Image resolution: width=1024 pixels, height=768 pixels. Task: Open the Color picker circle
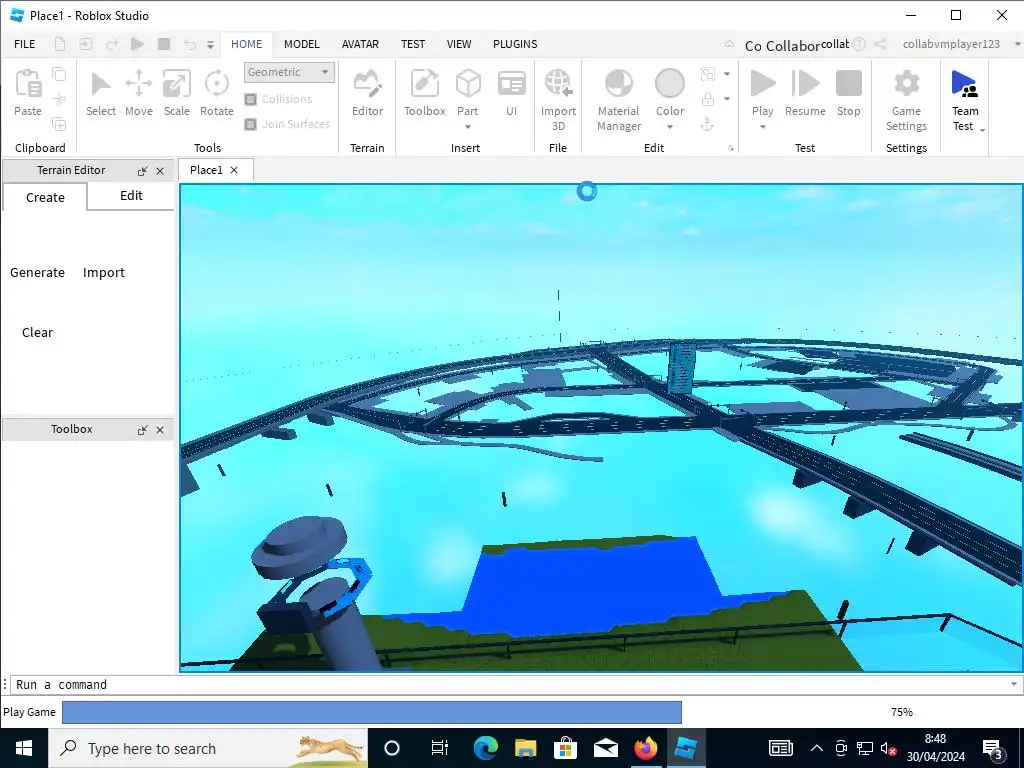670,84
